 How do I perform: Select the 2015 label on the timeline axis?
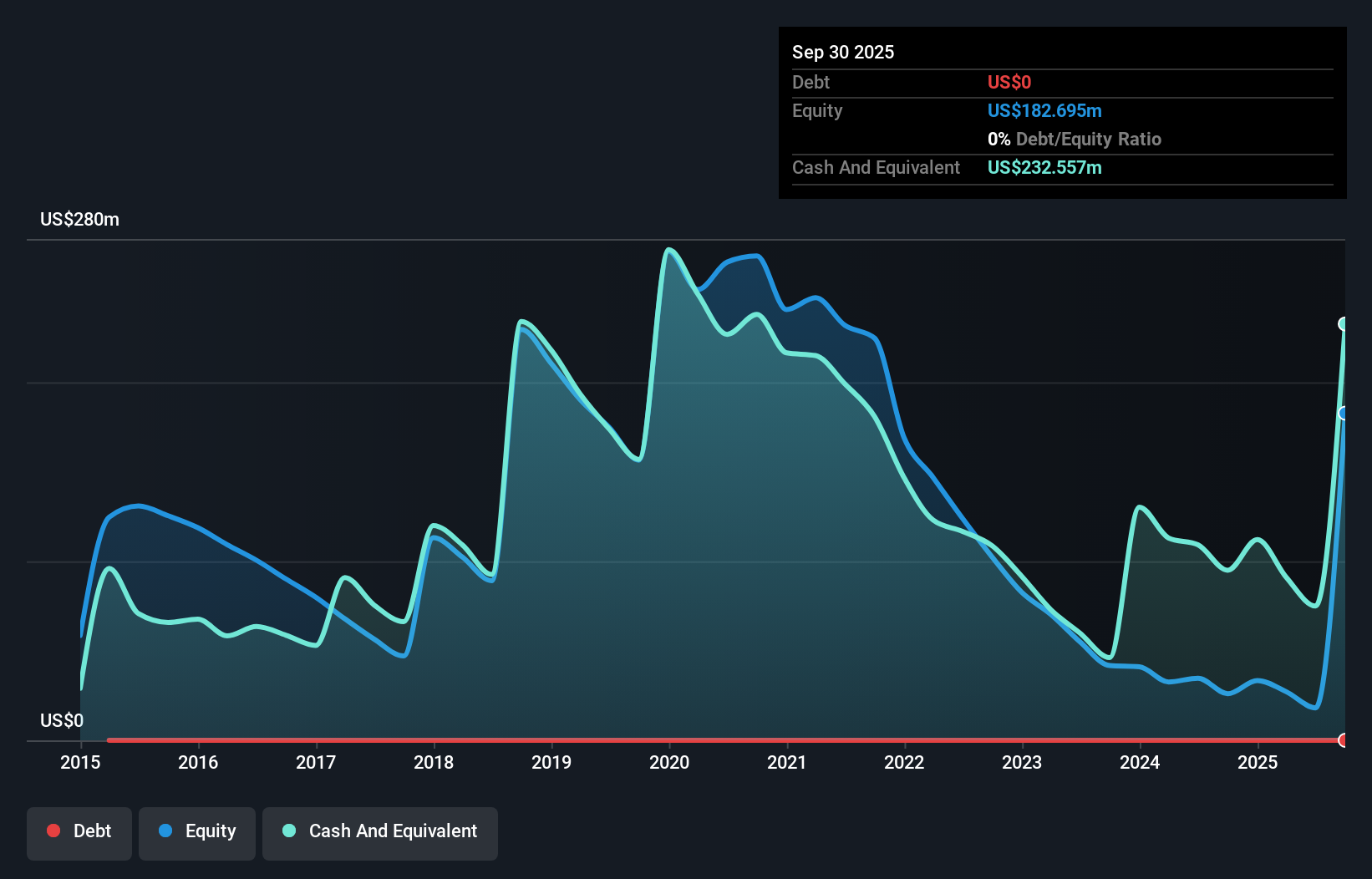(79, 762)
